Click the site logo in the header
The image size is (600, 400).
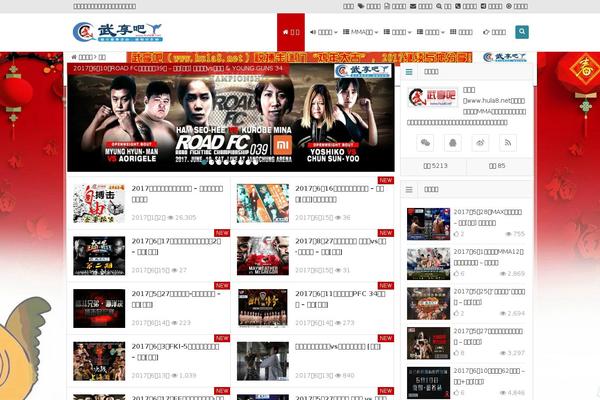117,32
